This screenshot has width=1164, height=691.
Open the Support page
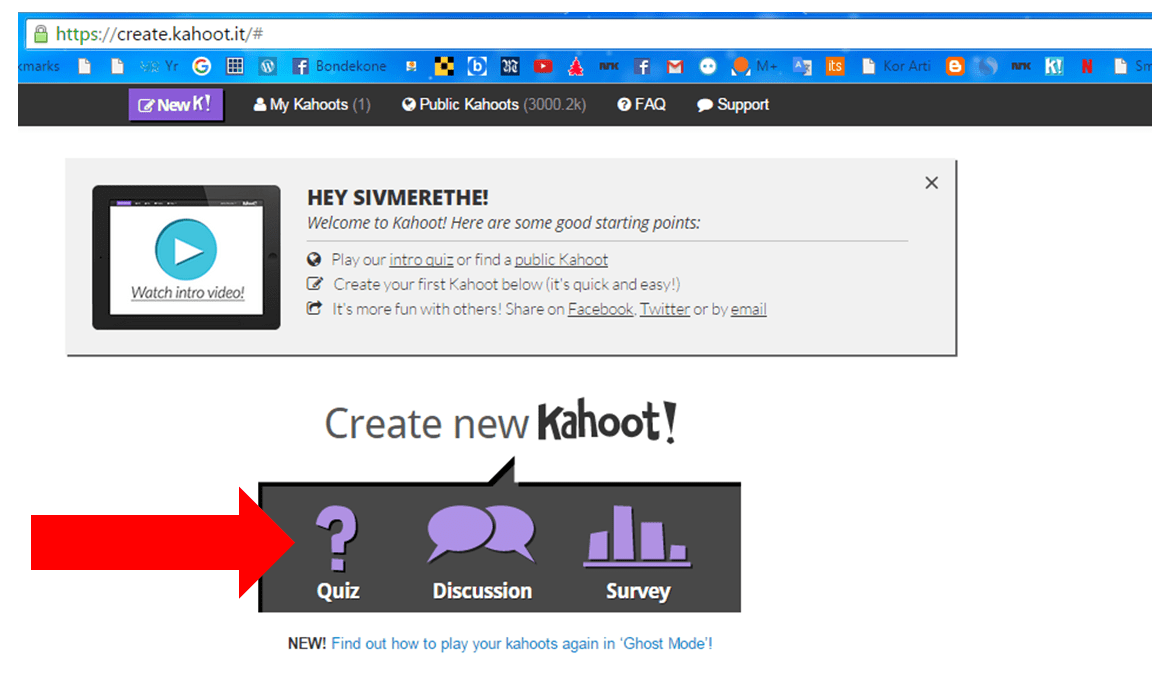pos(733,105)
